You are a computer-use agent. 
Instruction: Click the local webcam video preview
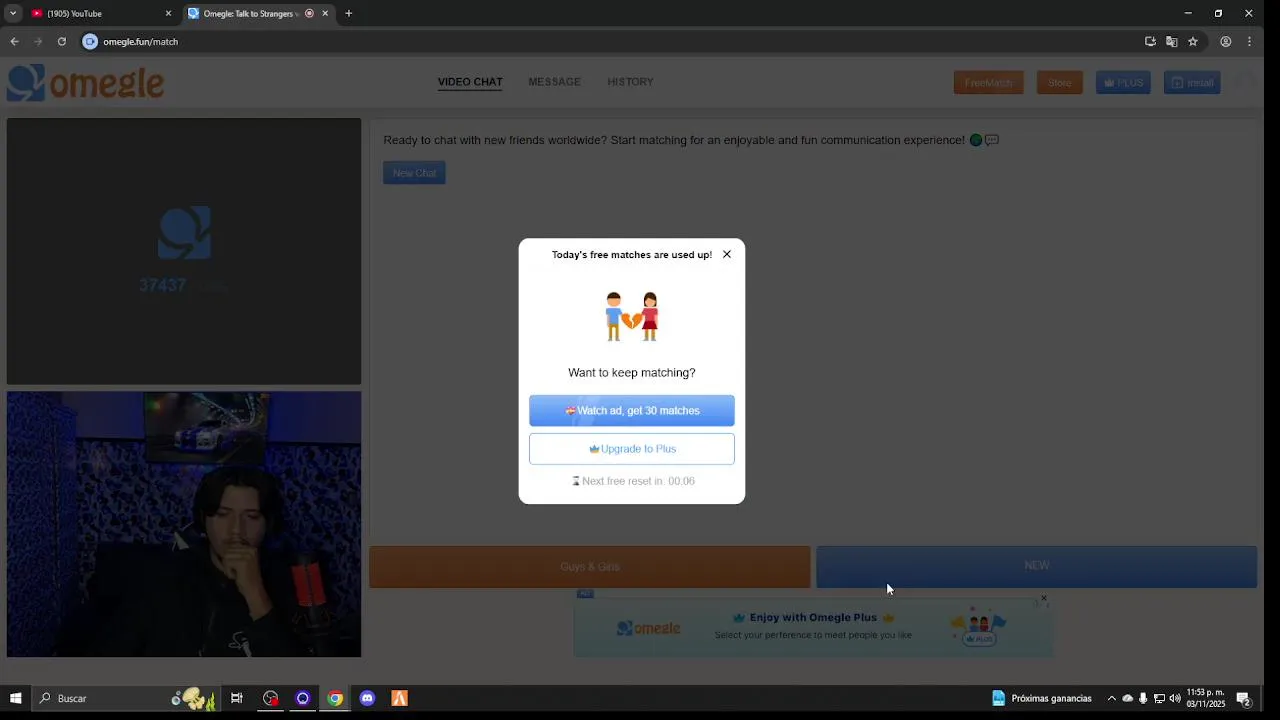click(x=184, y=524)
